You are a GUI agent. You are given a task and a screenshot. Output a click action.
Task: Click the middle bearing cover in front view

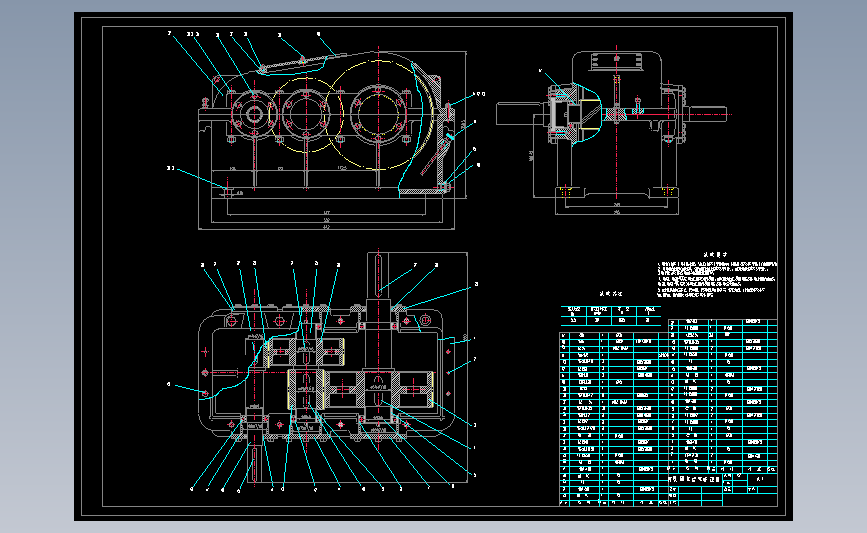click(305, 113)
